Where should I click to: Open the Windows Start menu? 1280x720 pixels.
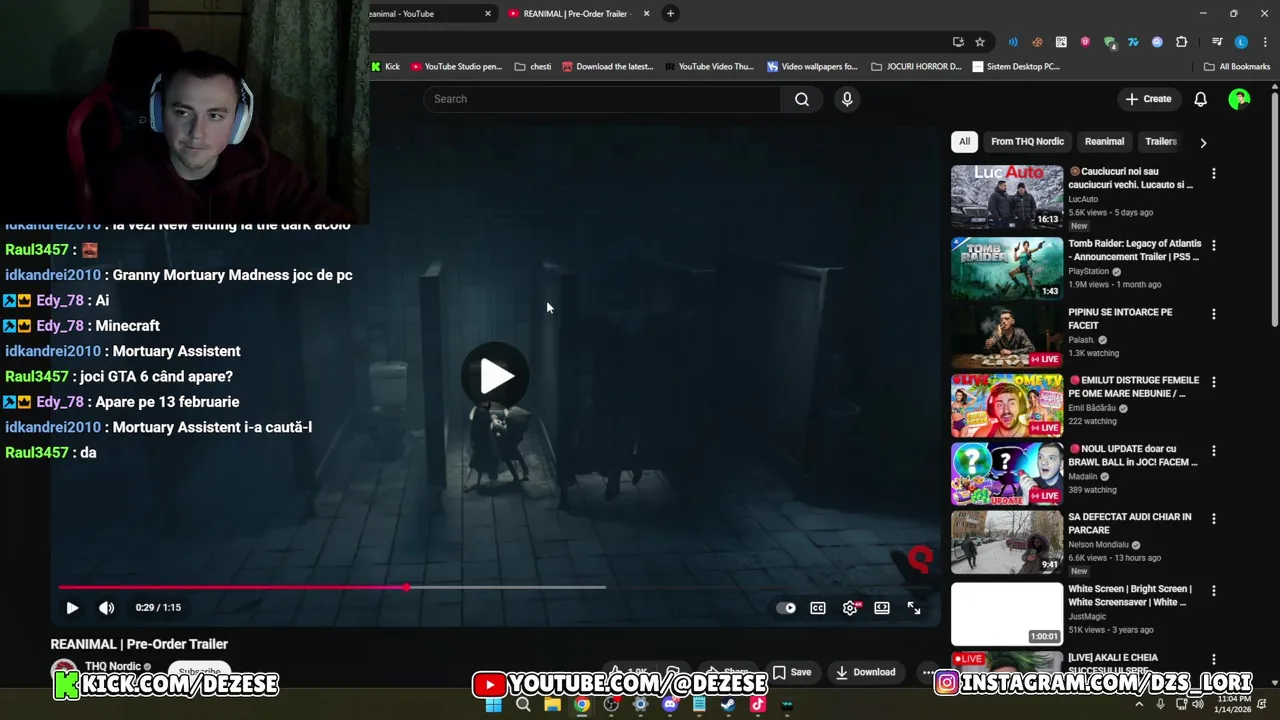point(493,704)
